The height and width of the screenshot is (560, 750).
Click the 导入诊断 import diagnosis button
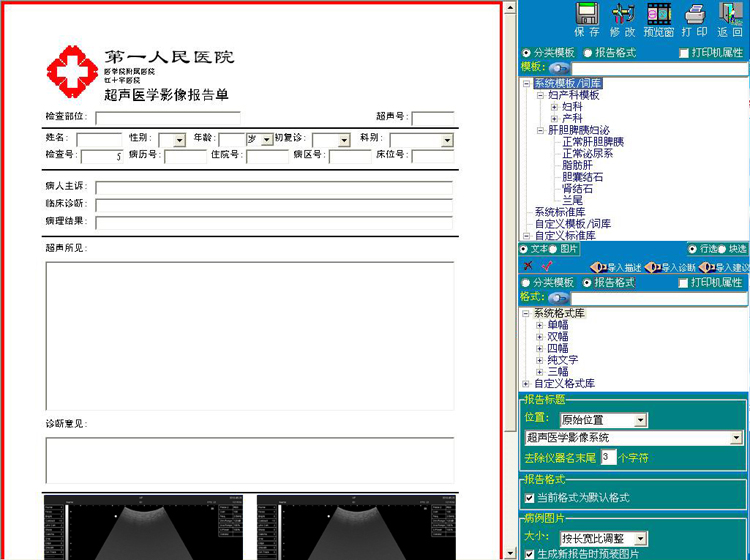(x=671, y=267)
